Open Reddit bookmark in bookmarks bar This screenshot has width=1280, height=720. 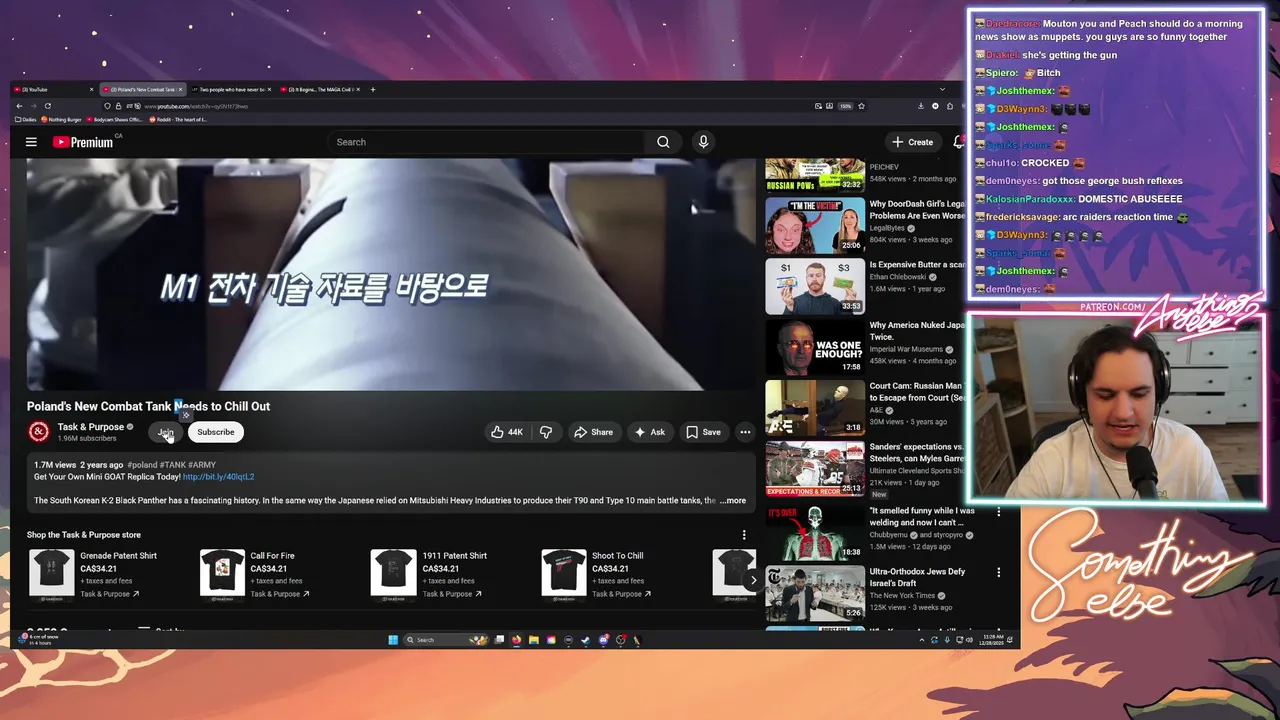(x=178, y=120)
